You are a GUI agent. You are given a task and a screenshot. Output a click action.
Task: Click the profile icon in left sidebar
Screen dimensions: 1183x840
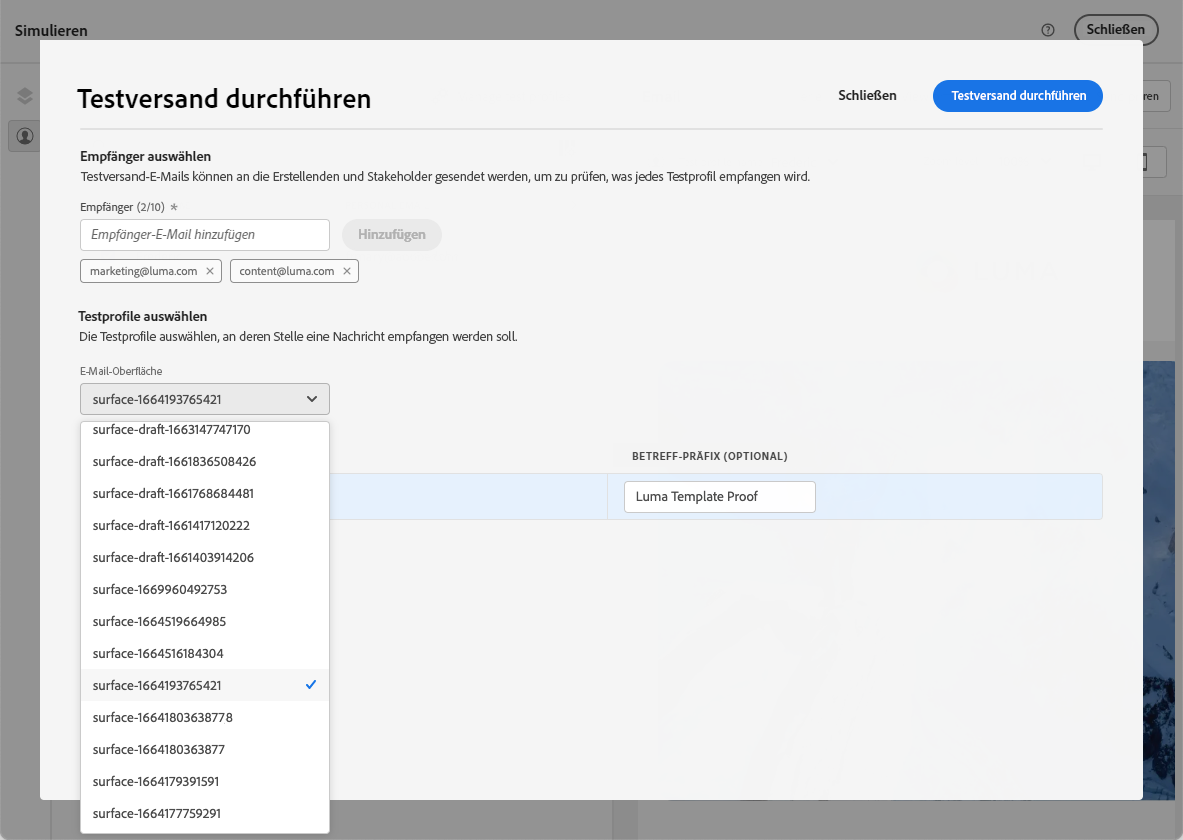coord(25,136)
